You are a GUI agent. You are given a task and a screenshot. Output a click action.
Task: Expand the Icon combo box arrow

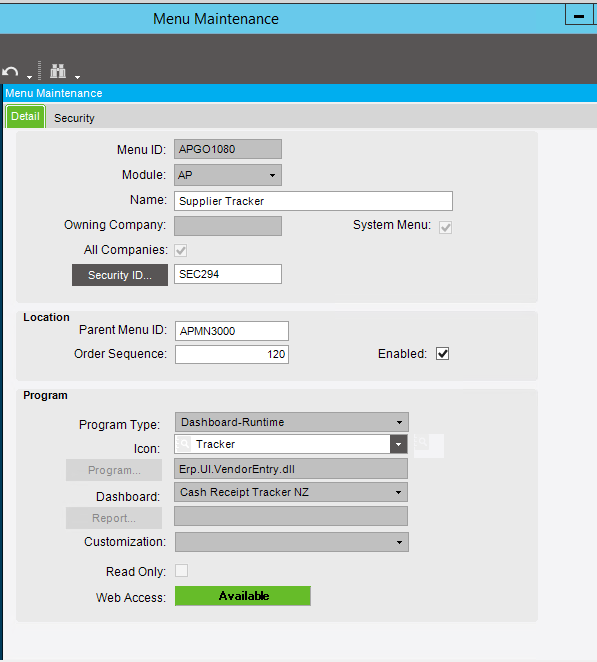pos(399,444)
